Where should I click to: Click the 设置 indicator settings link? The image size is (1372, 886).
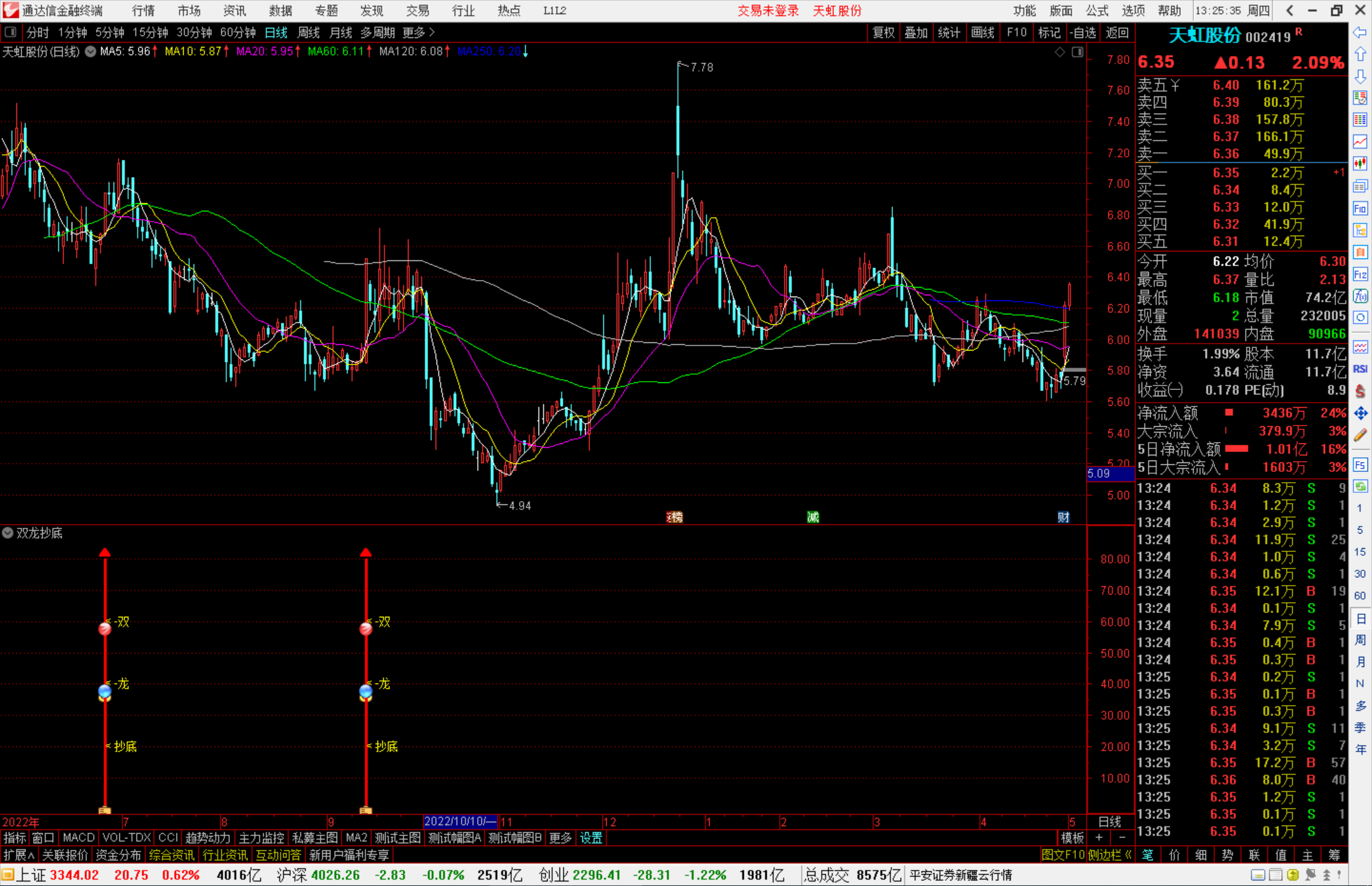click(x=591, y=838)
